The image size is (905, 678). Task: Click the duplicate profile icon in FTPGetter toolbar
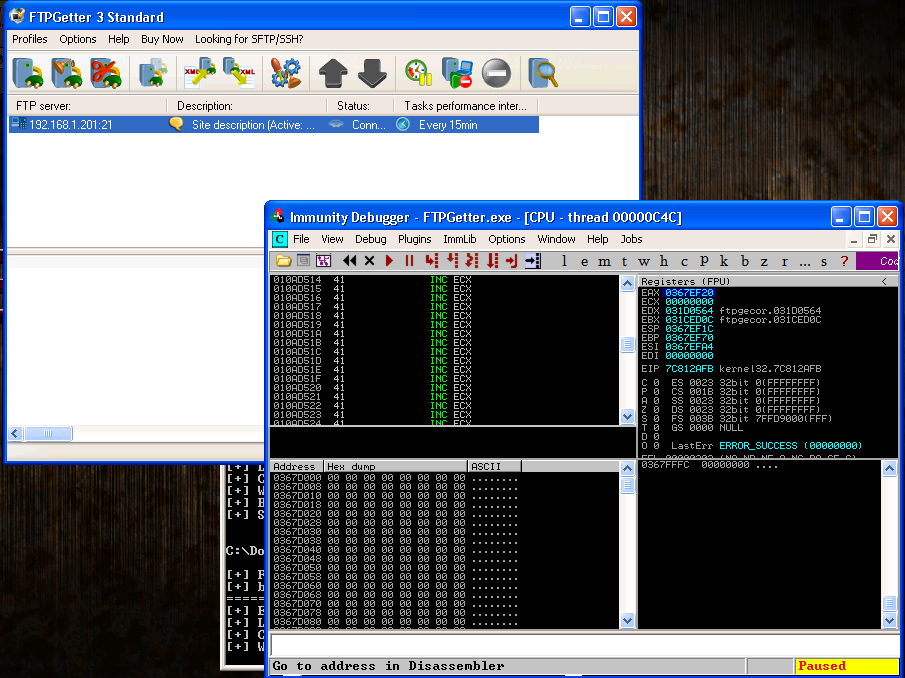tap(154, 73)
